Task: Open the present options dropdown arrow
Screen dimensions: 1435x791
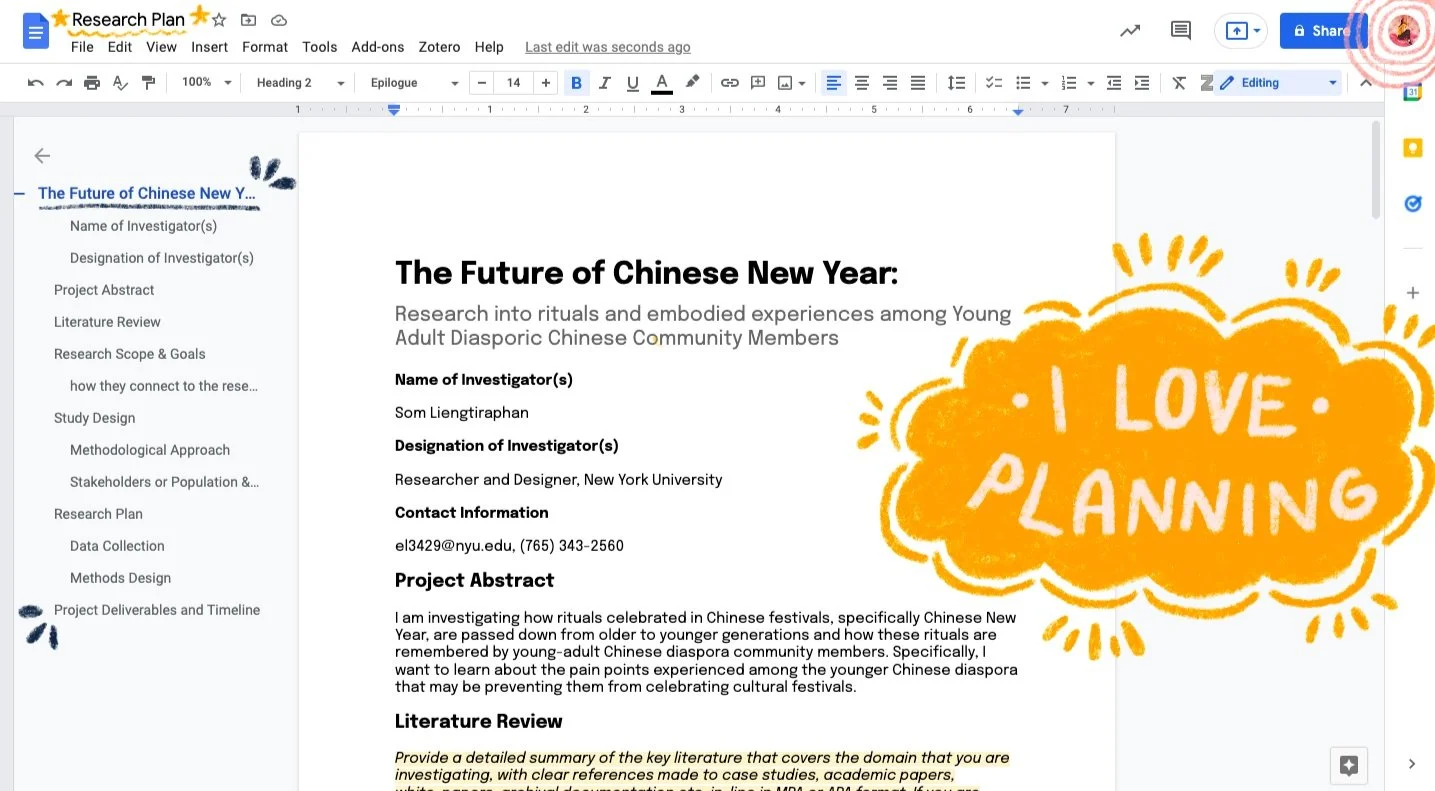Action: 1257,31
